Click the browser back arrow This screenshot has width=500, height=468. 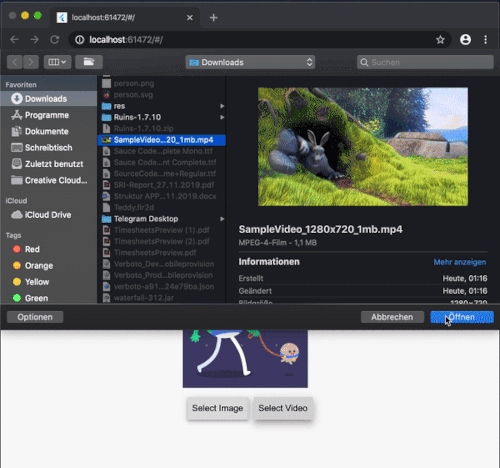click(x=14, y=40)
